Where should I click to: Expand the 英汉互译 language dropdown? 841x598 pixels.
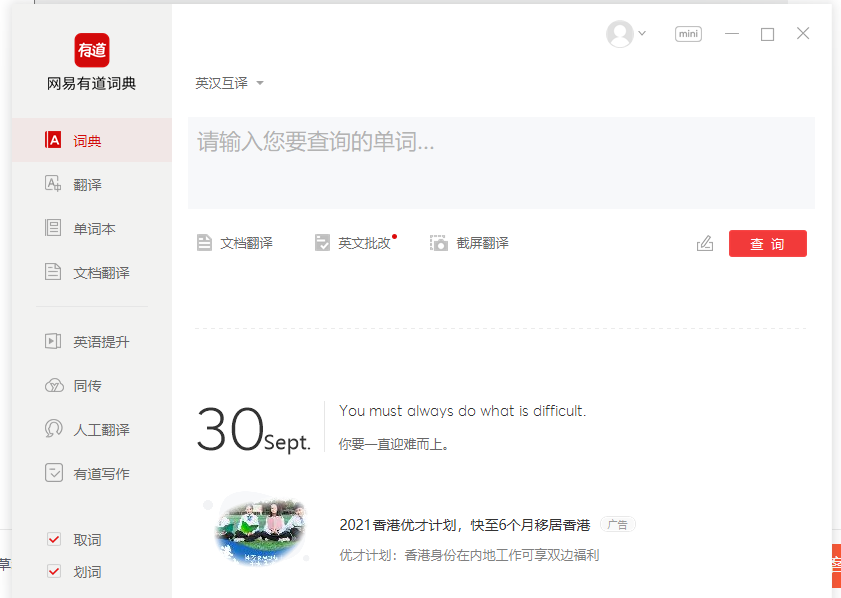pyautogui.click(x=230, y=83)
